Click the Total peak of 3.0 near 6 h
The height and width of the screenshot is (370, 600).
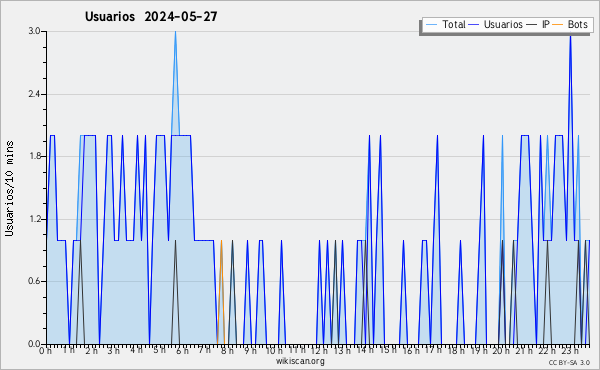click(x=175, y=32)
